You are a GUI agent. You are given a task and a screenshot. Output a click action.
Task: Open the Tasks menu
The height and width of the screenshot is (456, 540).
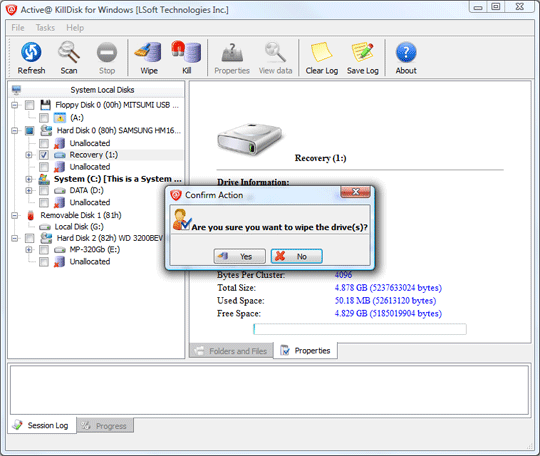tap(45, 28)
